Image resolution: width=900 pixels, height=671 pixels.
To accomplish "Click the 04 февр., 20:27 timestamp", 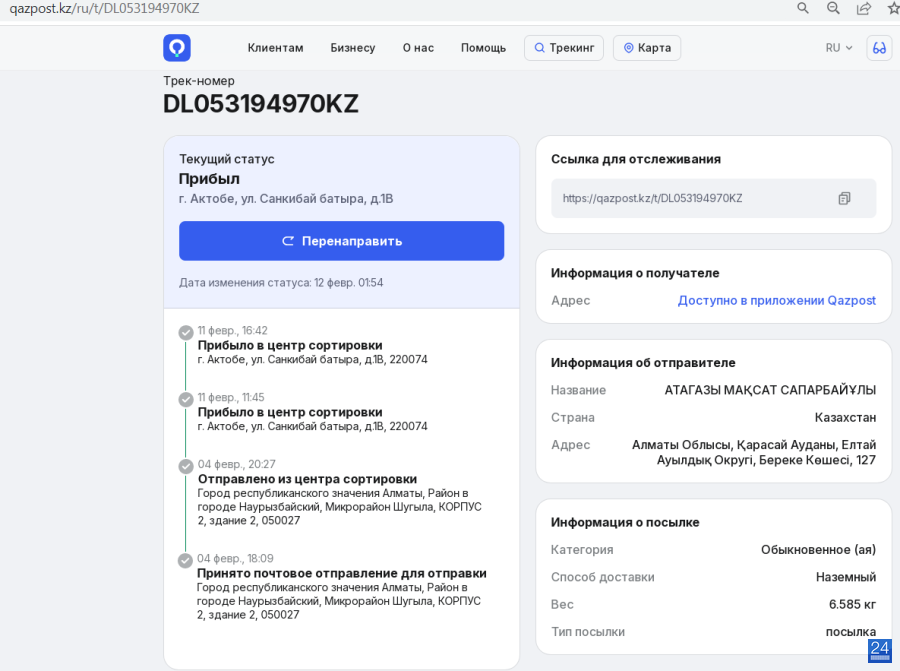I will 236,464.
